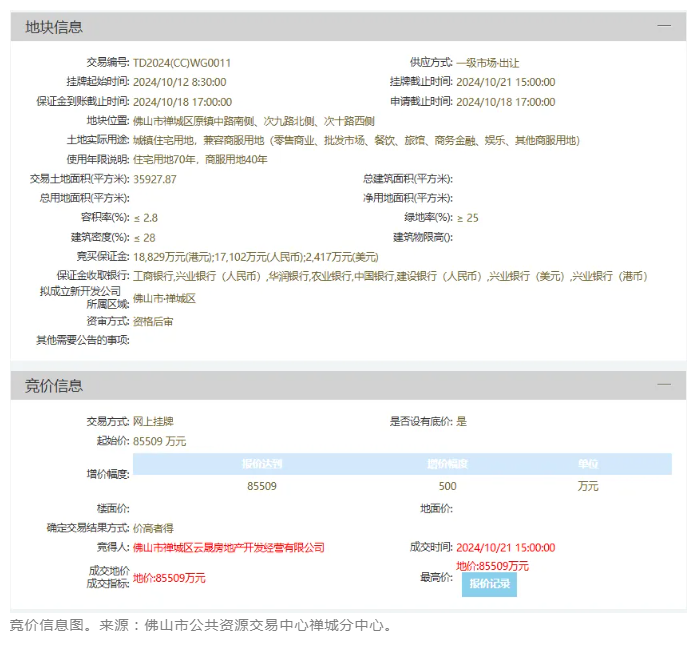This screenshot has width=693, height=658.
Task: Click winning bidder 佛山市禅城区云晟房地产开发经营有限公司
Action: 229,547
